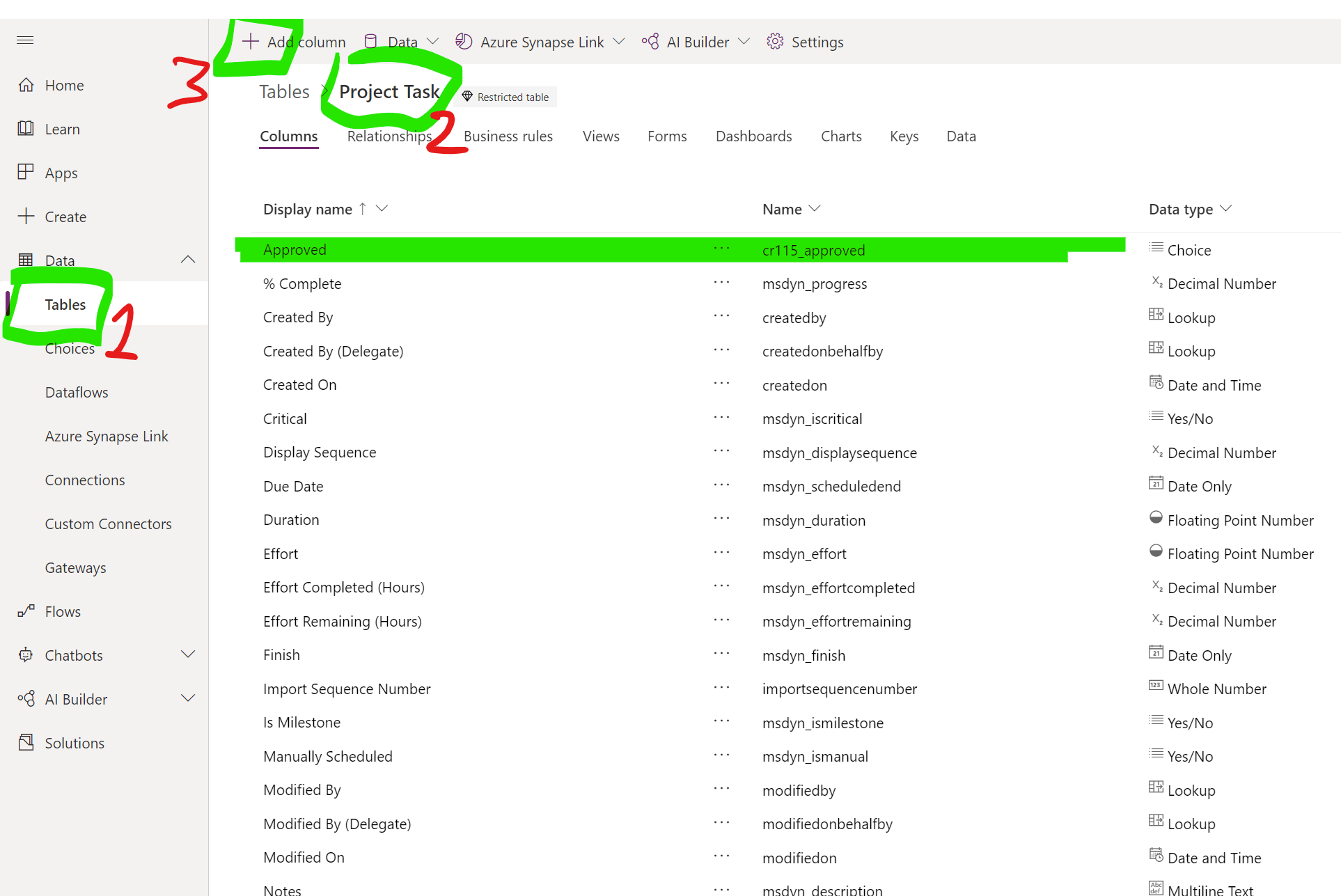The image size is (1341, 896).
Task: Open ellipsis menu for Created By row
Action: pyautogui.click(x=721, y=316)
